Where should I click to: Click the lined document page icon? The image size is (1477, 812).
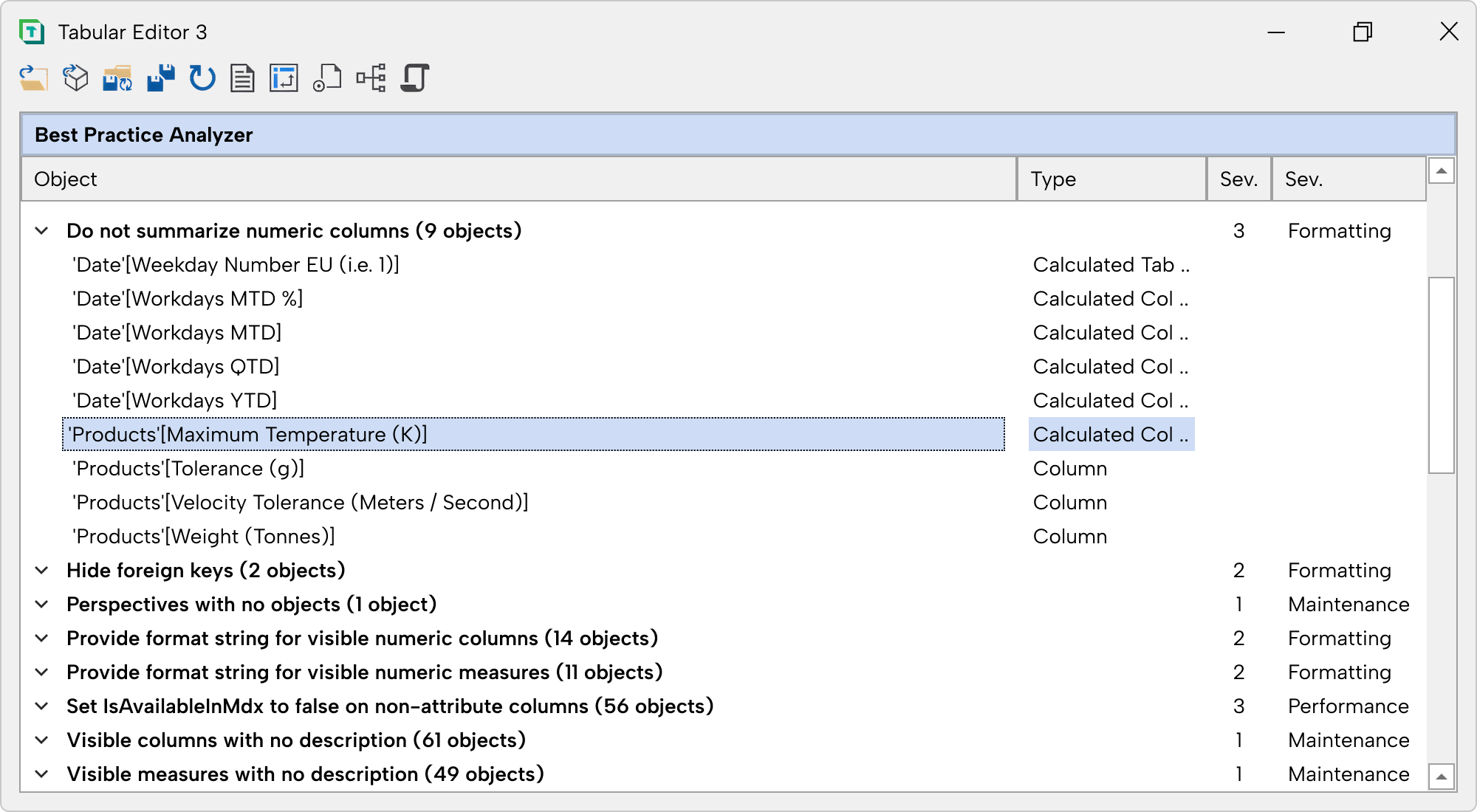[242, 78]
